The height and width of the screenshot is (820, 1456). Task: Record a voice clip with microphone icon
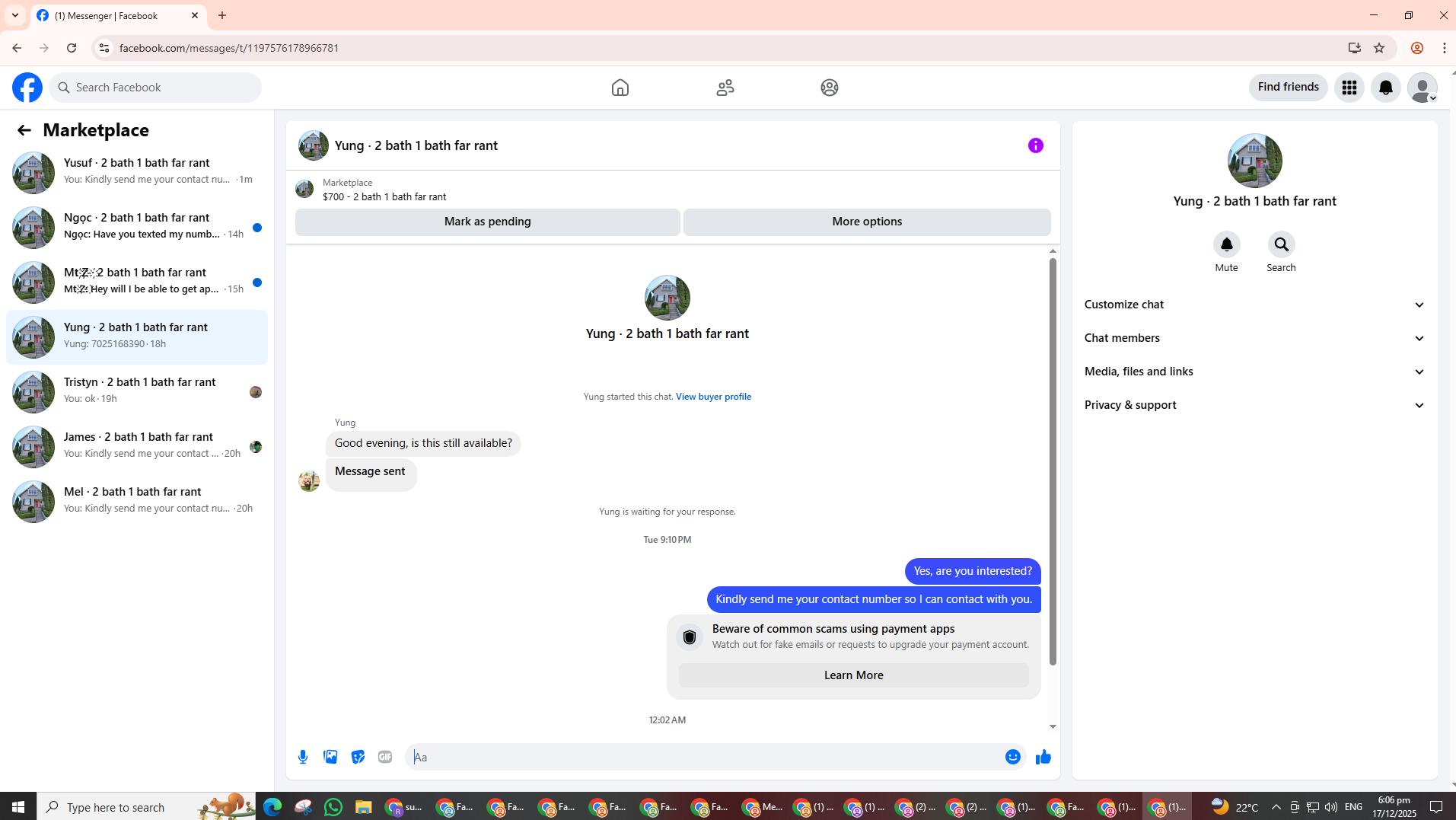pyautogui.click(x=303, y=757)
